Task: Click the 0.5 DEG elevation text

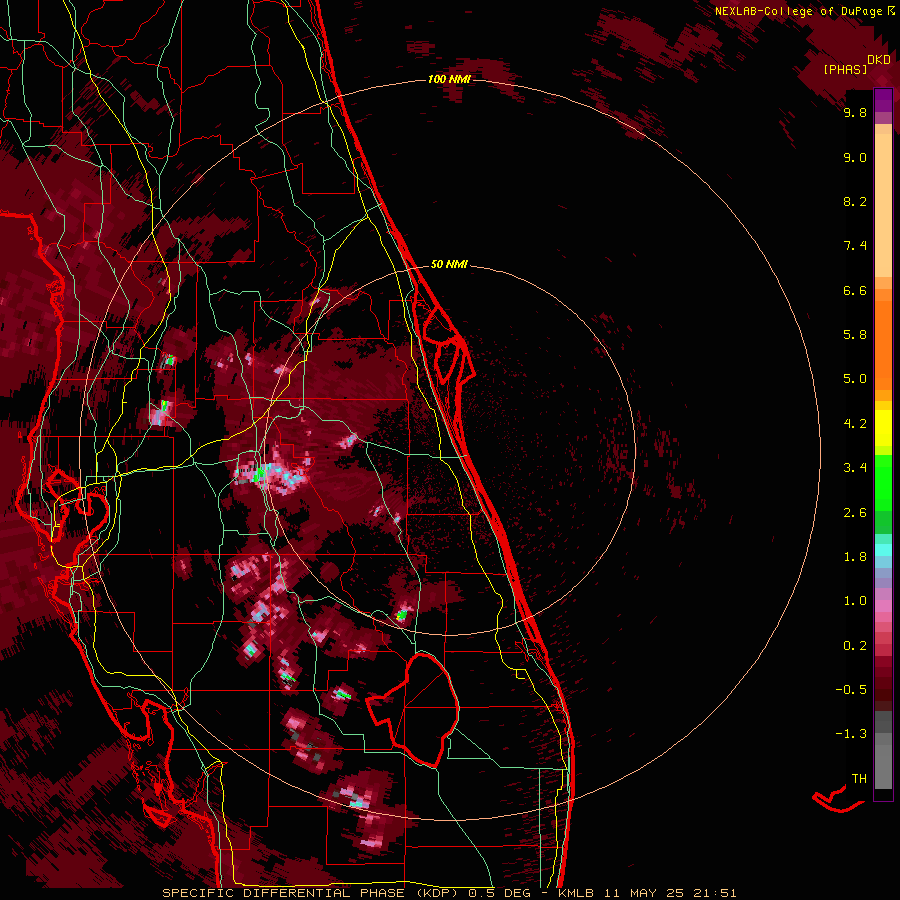Action: coord(501,893)
